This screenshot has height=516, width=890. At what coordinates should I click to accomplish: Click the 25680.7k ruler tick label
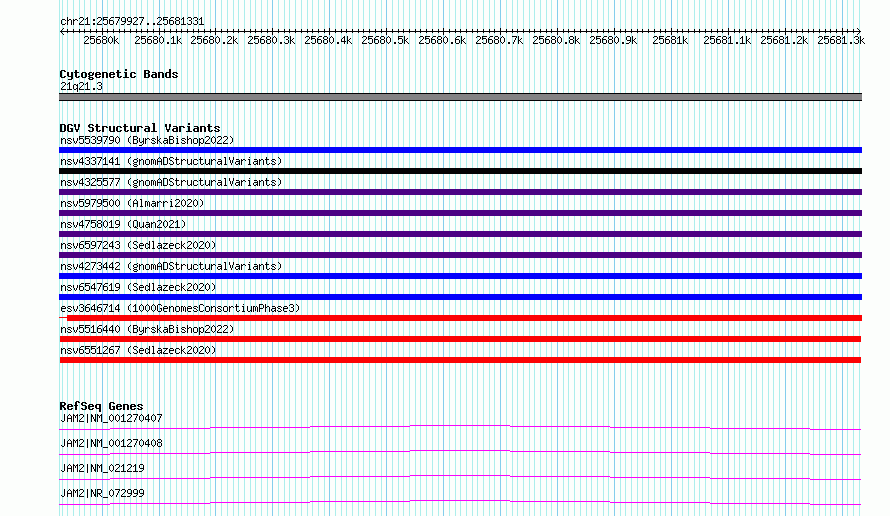tap(499, 40)
